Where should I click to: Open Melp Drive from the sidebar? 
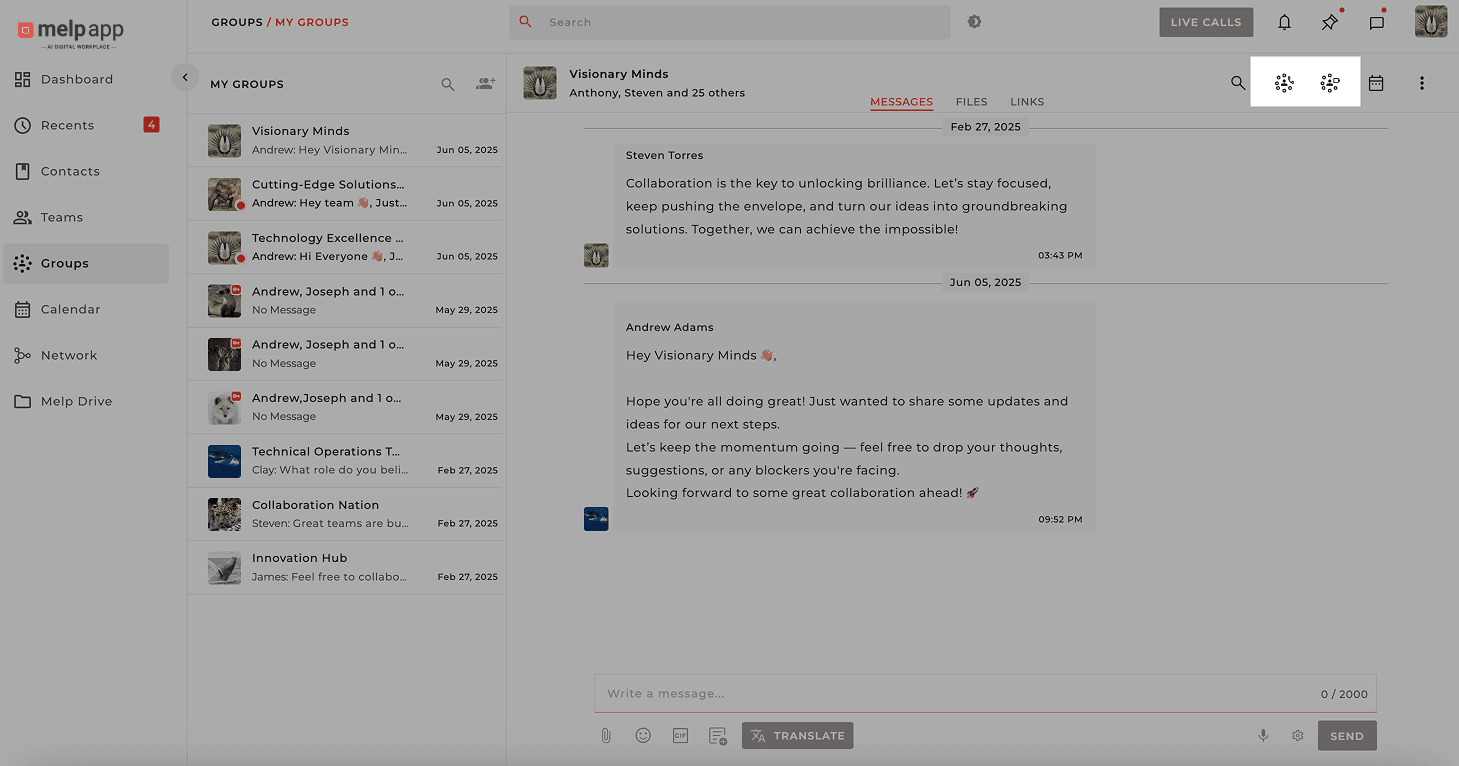[75, 401]
